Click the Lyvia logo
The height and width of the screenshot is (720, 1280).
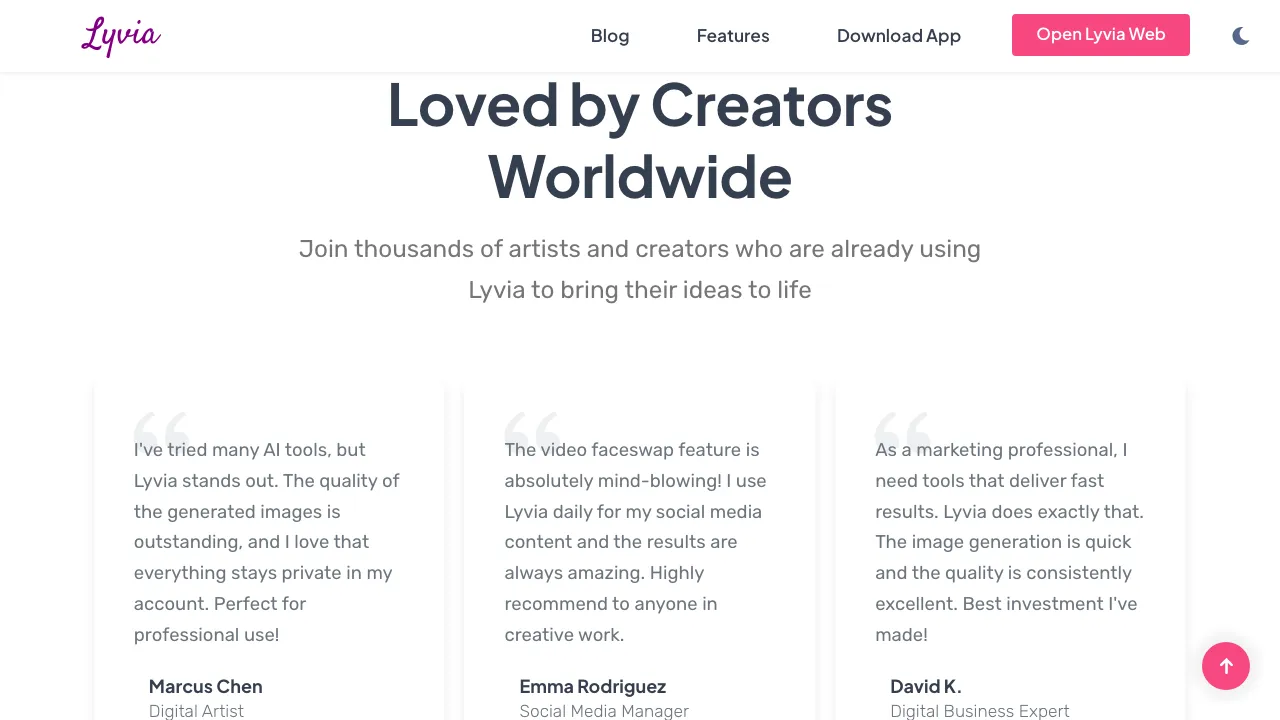[121, 36]
